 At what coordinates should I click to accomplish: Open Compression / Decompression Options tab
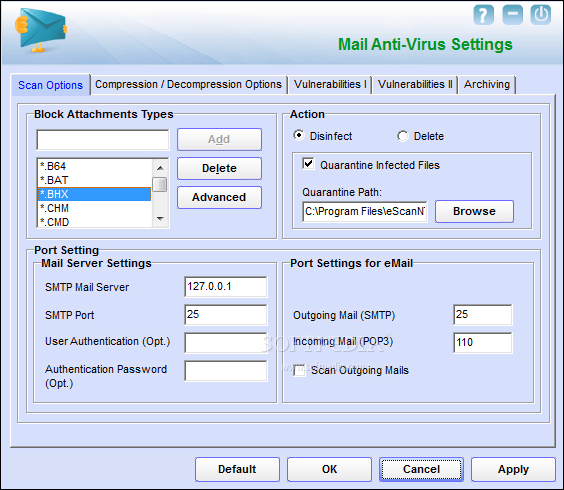pos(188,85)
